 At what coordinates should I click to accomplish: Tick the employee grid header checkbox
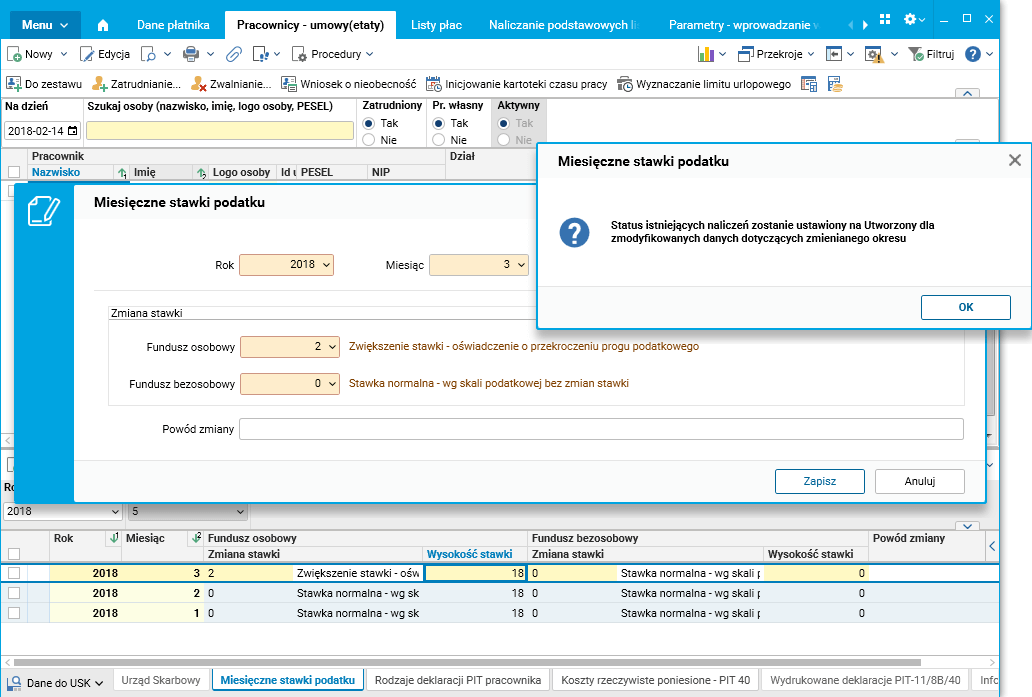pyautogui.click(x=14, y=172)
